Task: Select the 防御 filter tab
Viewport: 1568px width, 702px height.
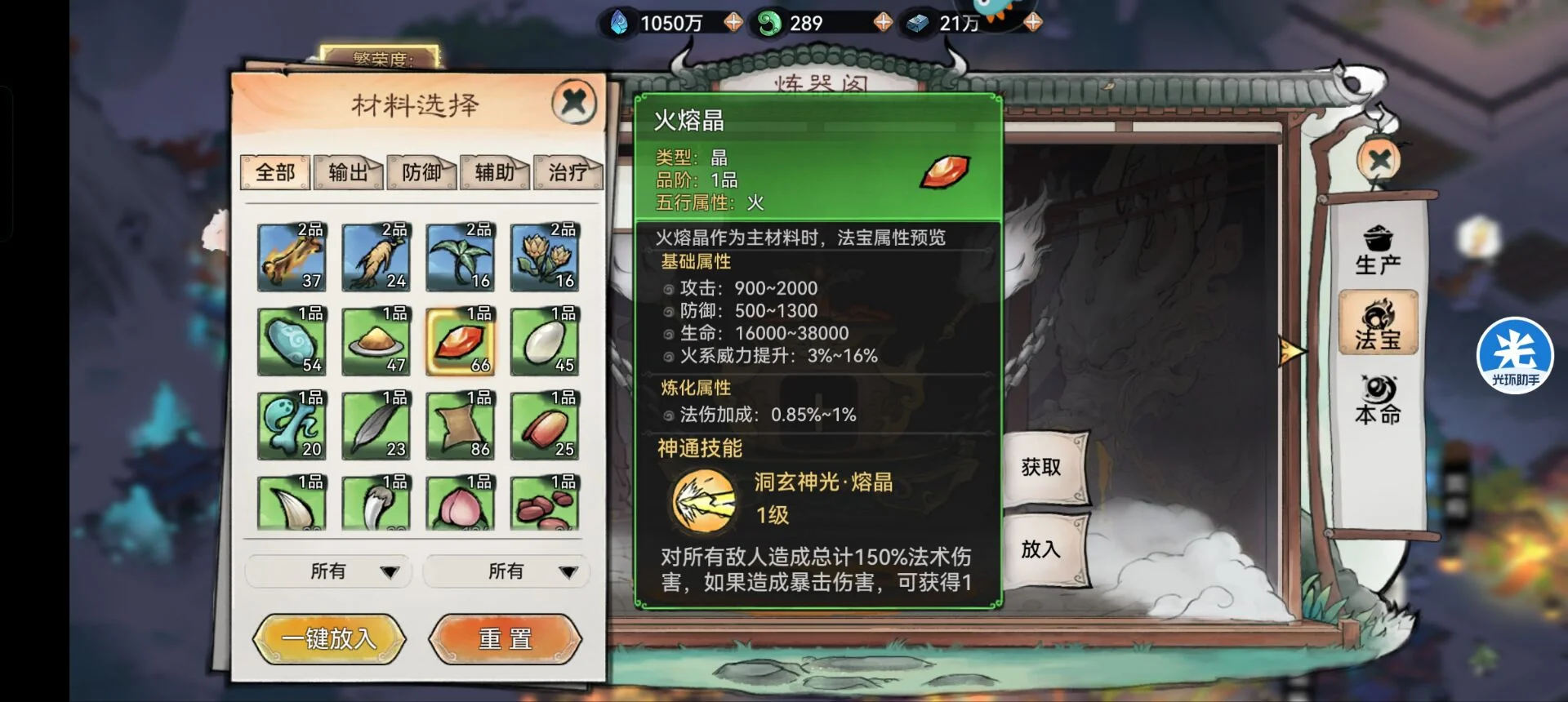Action: tap(421, 172)
